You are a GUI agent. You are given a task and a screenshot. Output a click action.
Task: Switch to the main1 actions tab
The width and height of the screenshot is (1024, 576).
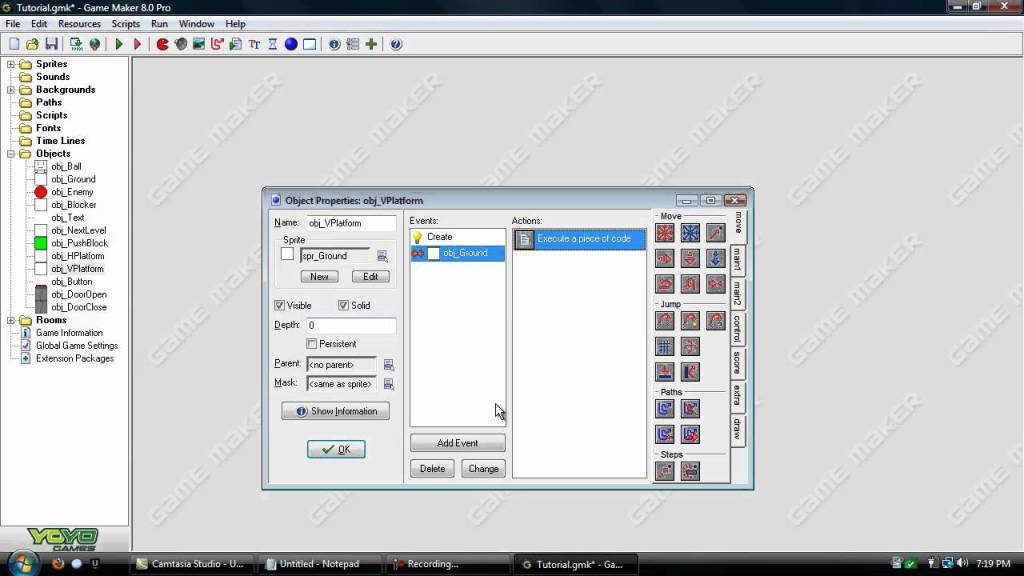pos(737,260)
